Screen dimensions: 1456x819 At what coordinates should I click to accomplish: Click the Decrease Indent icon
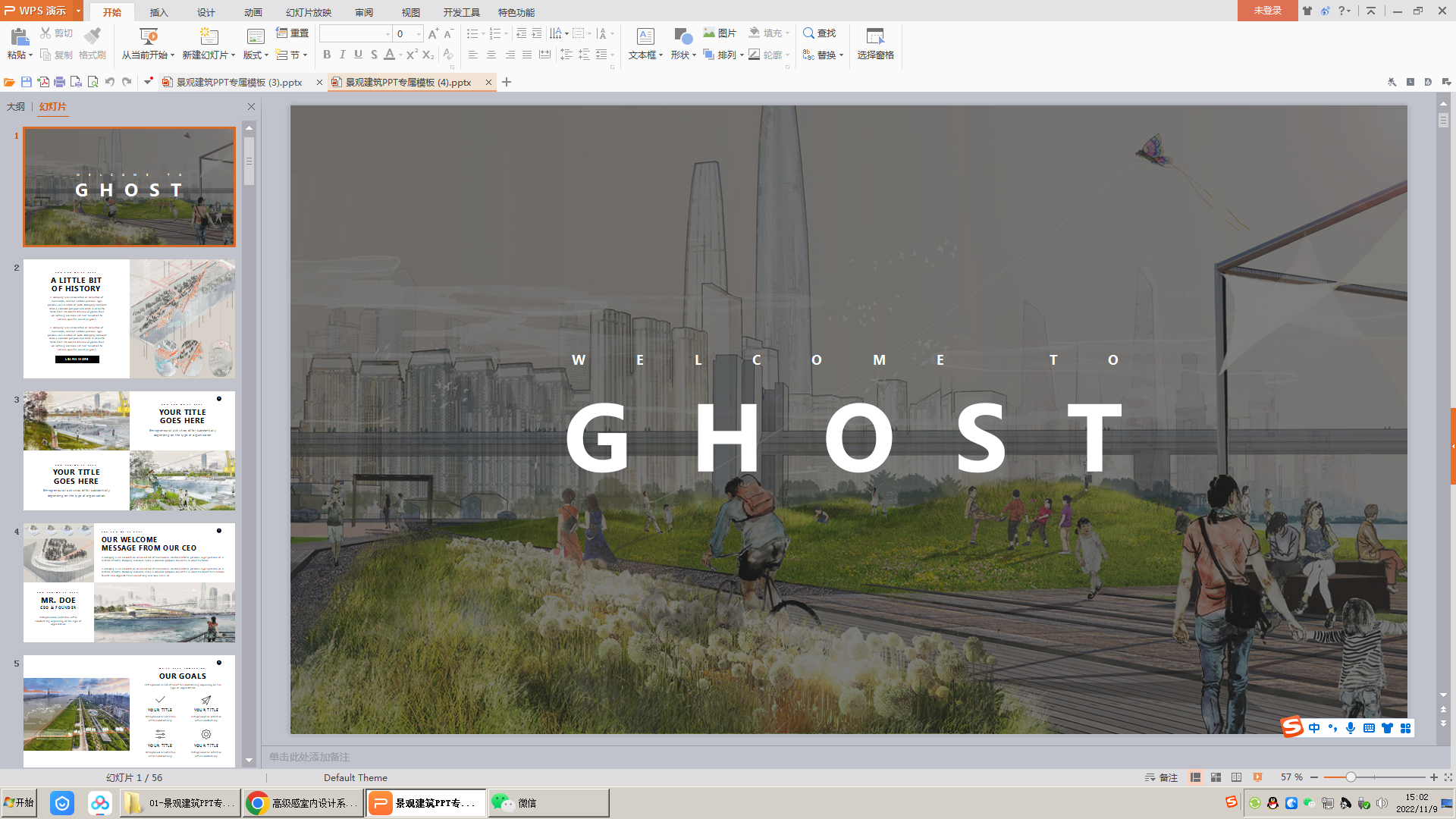(521, 33)
